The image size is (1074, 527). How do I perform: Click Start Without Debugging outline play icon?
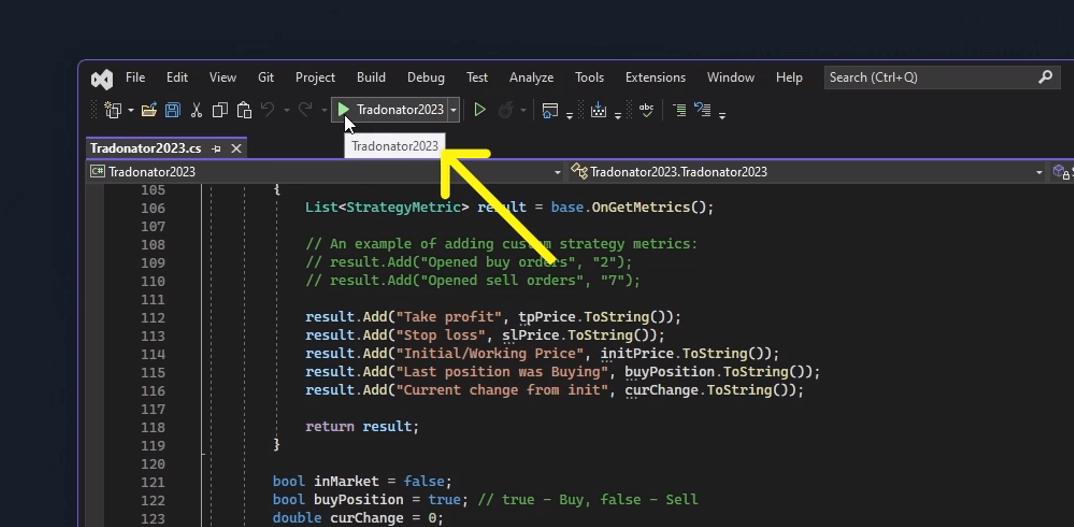pos(480,110)
